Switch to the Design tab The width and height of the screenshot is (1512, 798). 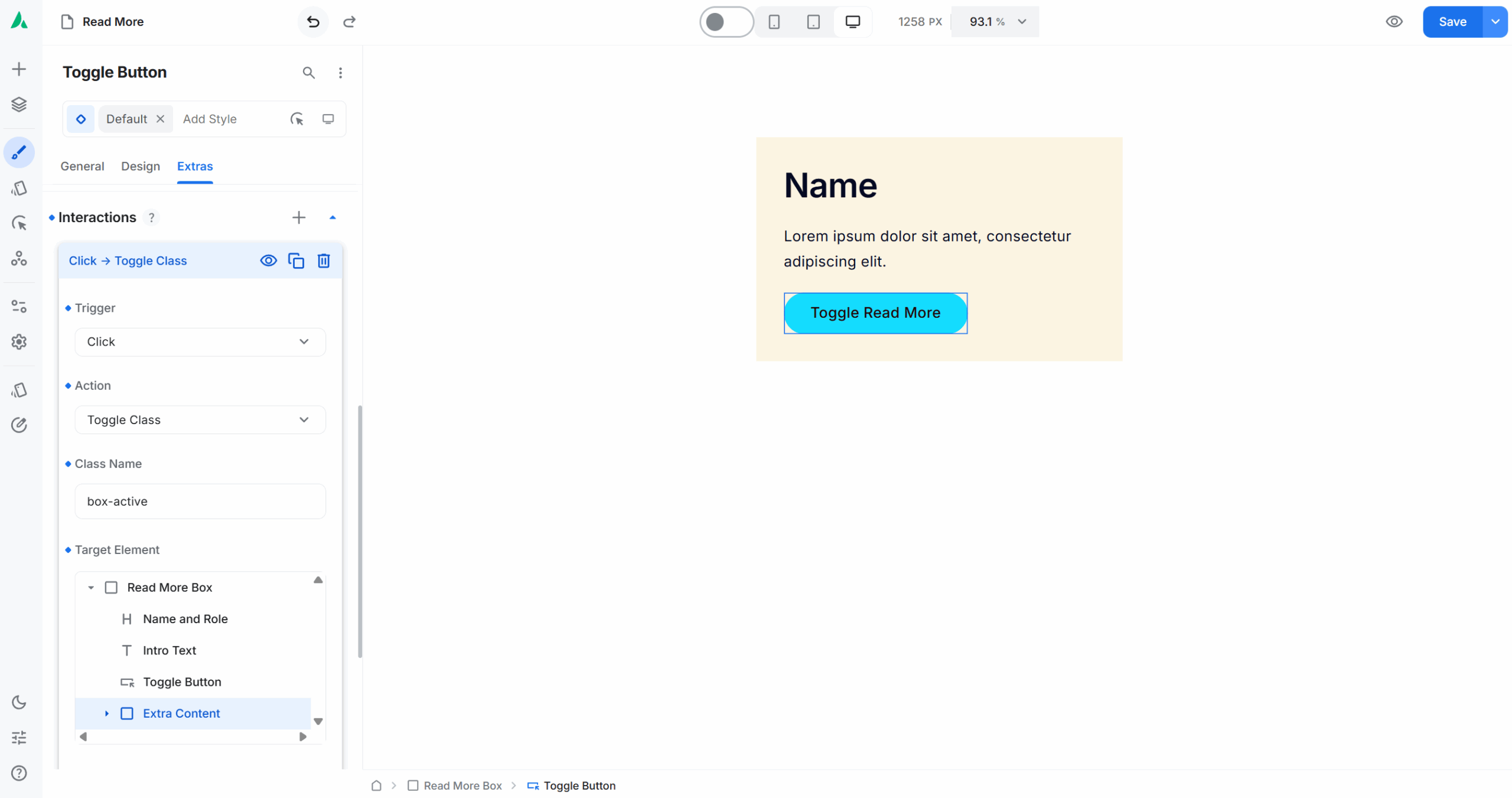click(141, 167)
